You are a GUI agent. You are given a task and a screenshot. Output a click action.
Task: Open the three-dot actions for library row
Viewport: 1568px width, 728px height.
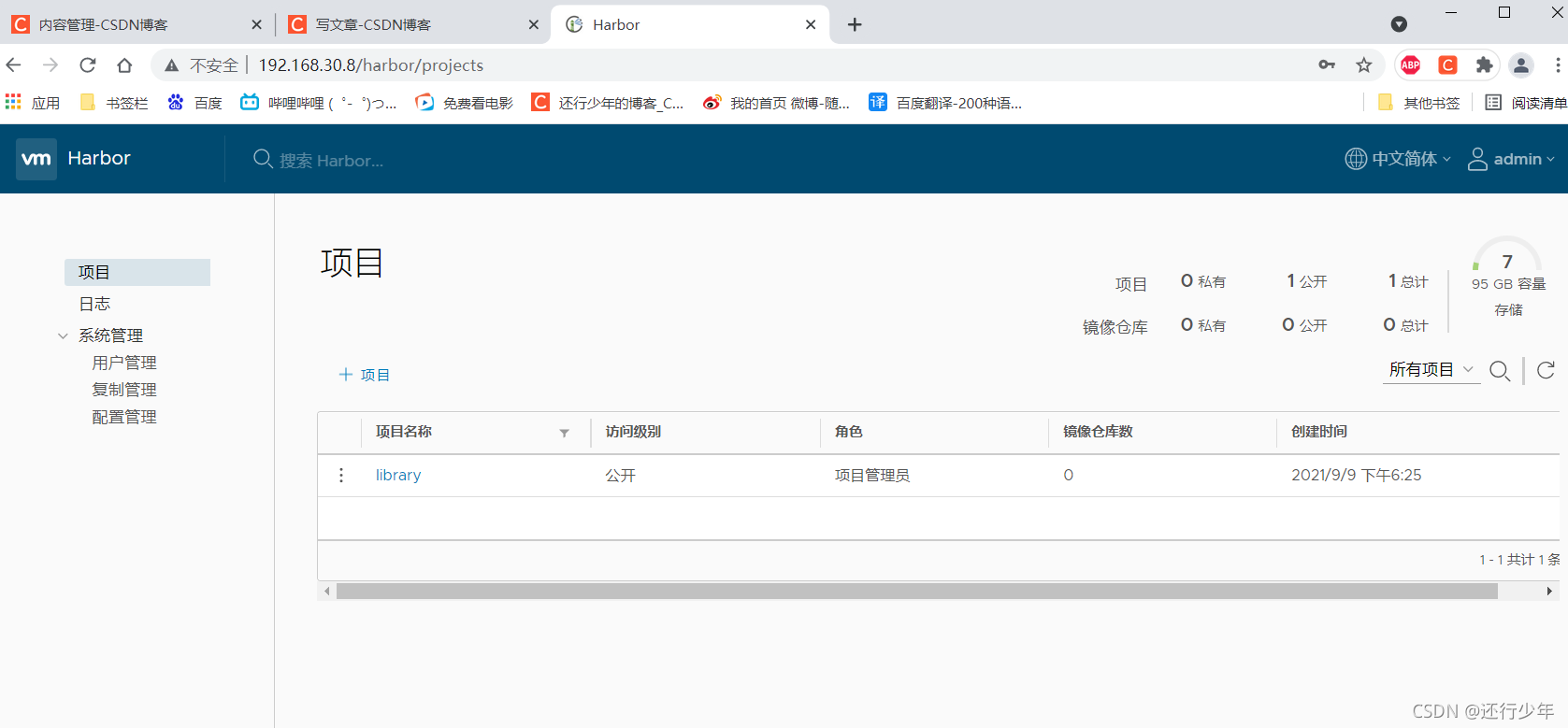click(x=341, y=476)
